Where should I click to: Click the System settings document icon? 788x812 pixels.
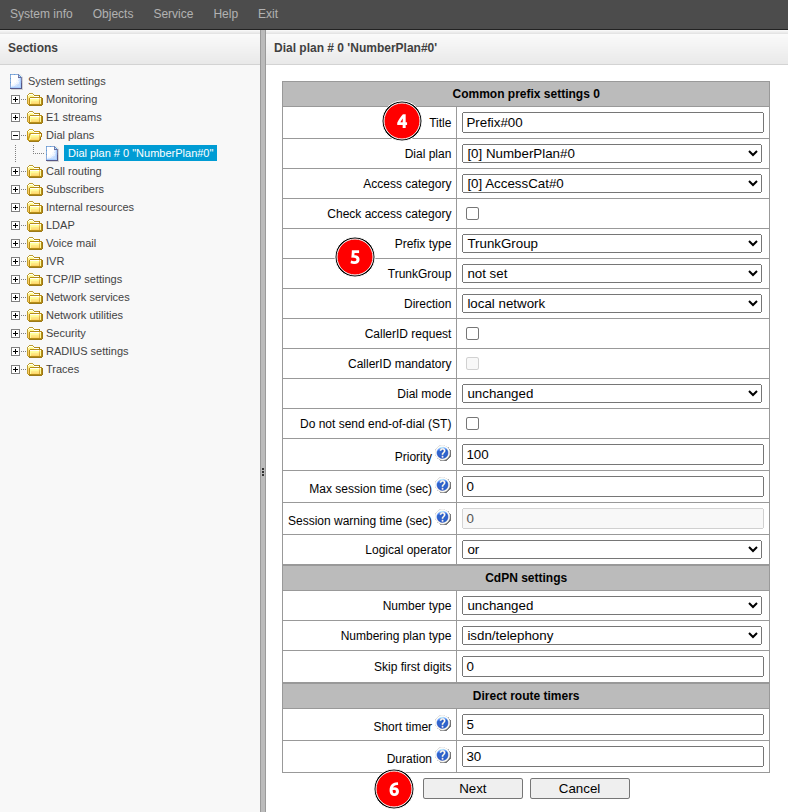(16, 81)
